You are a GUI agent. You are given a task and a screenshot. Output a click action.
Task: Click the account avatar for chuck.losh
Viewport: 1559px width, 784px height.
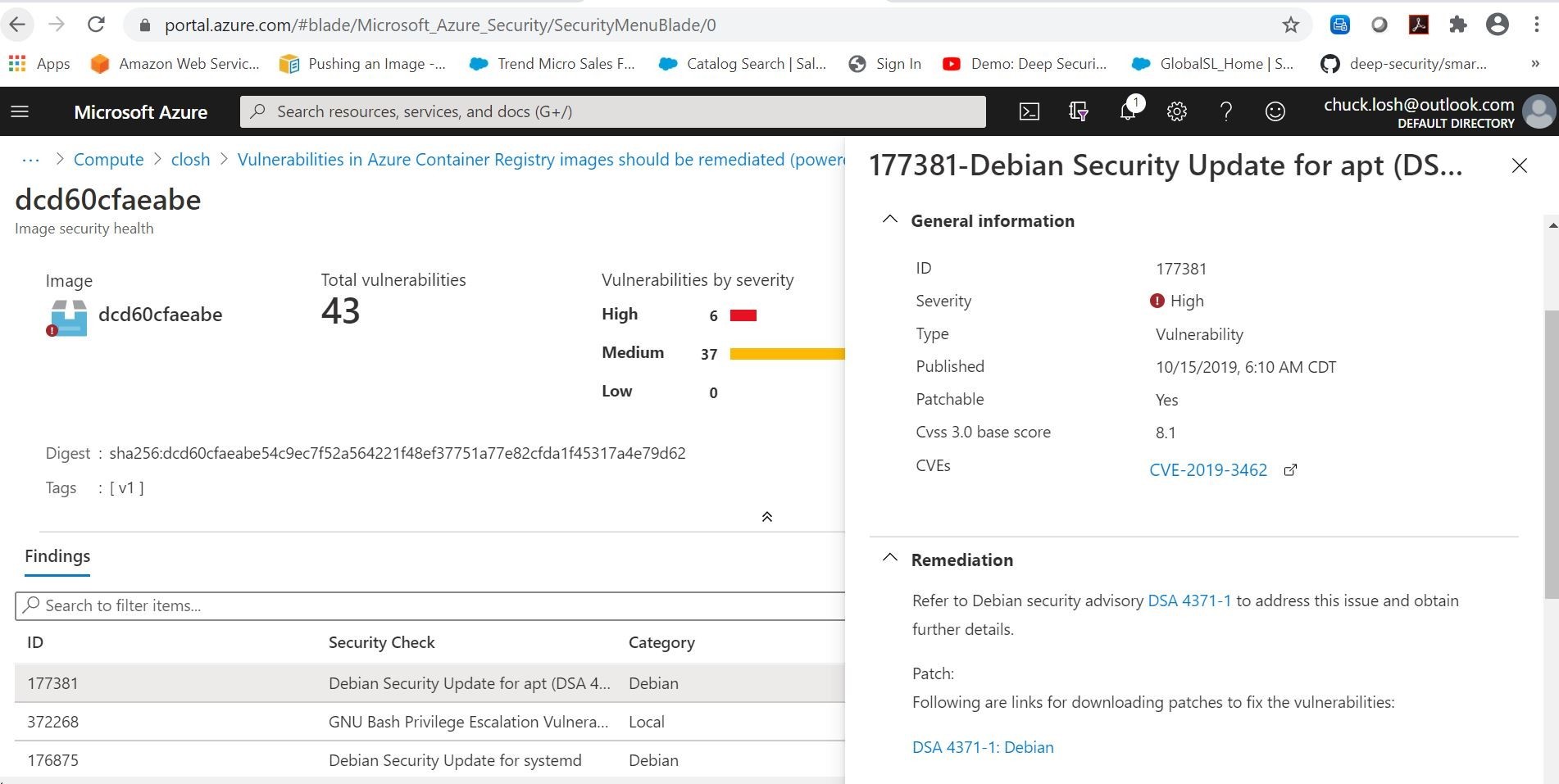(x=1539, y=111)
